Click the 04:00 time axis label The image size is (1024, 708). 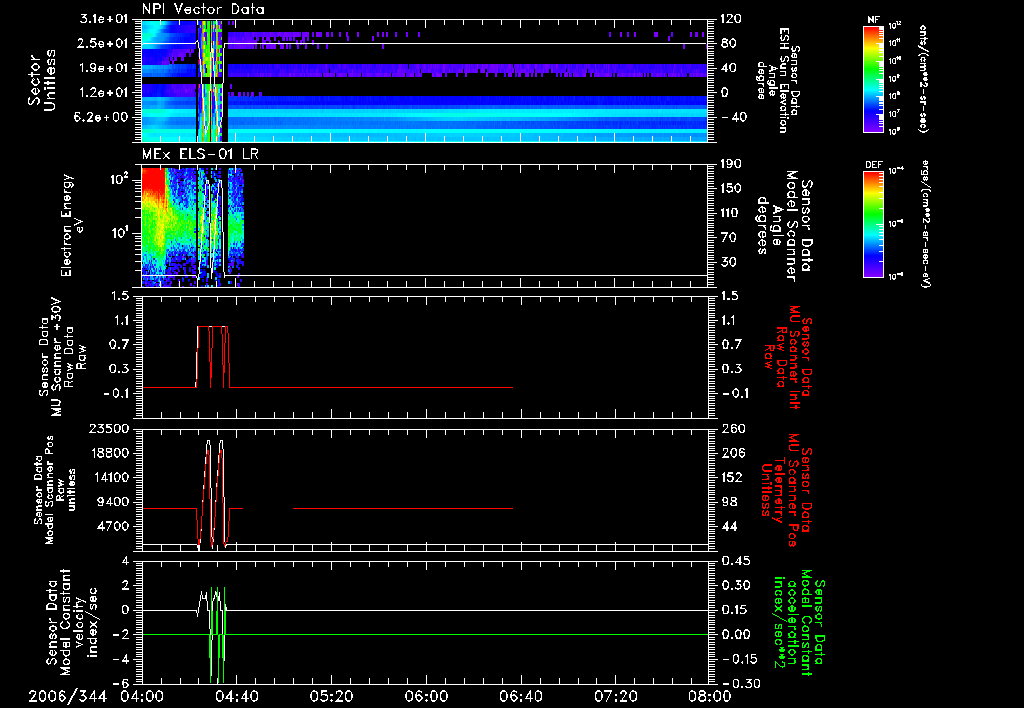[142, 696]
